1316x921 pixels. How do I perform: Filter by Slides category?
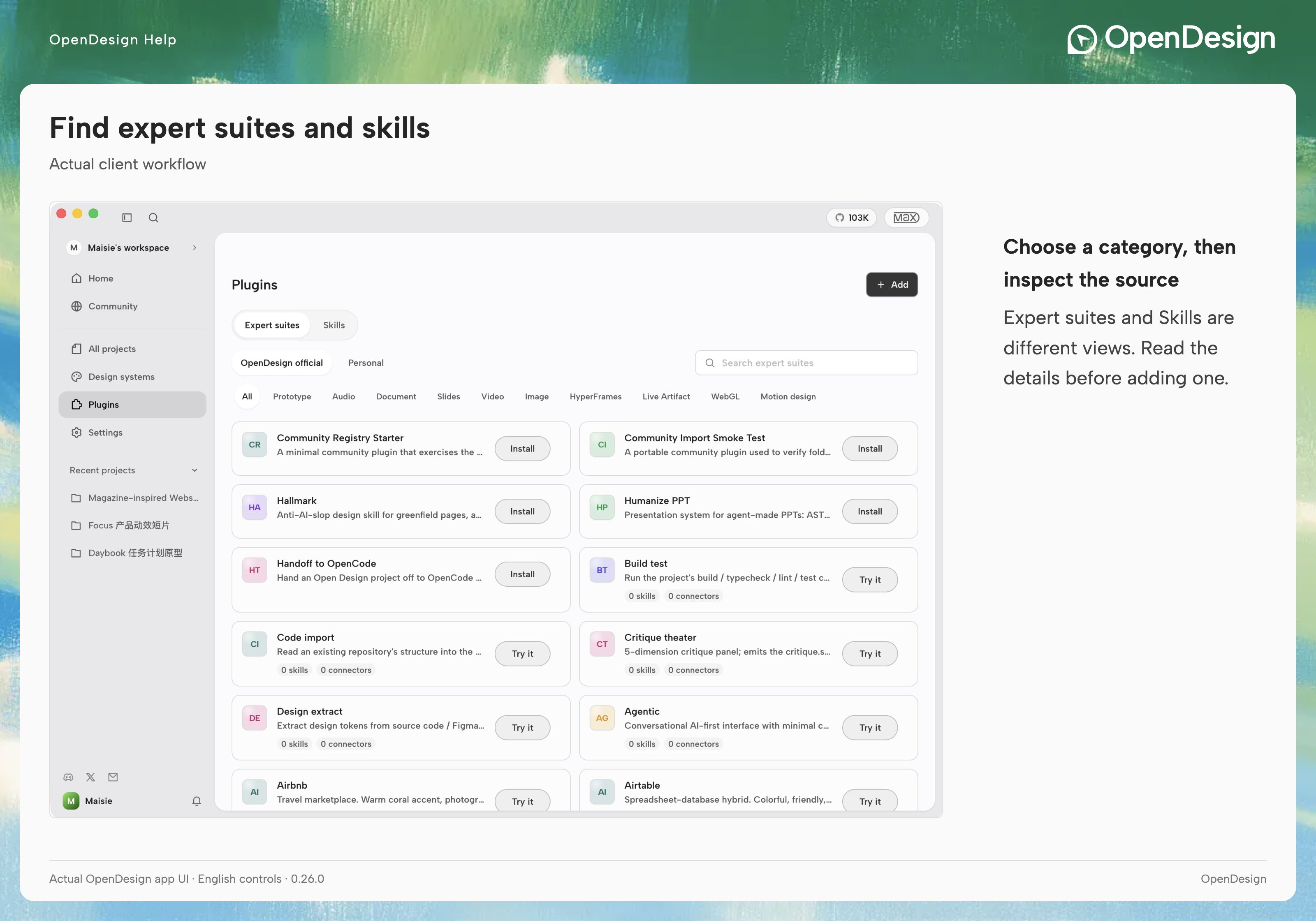(448, 397)
